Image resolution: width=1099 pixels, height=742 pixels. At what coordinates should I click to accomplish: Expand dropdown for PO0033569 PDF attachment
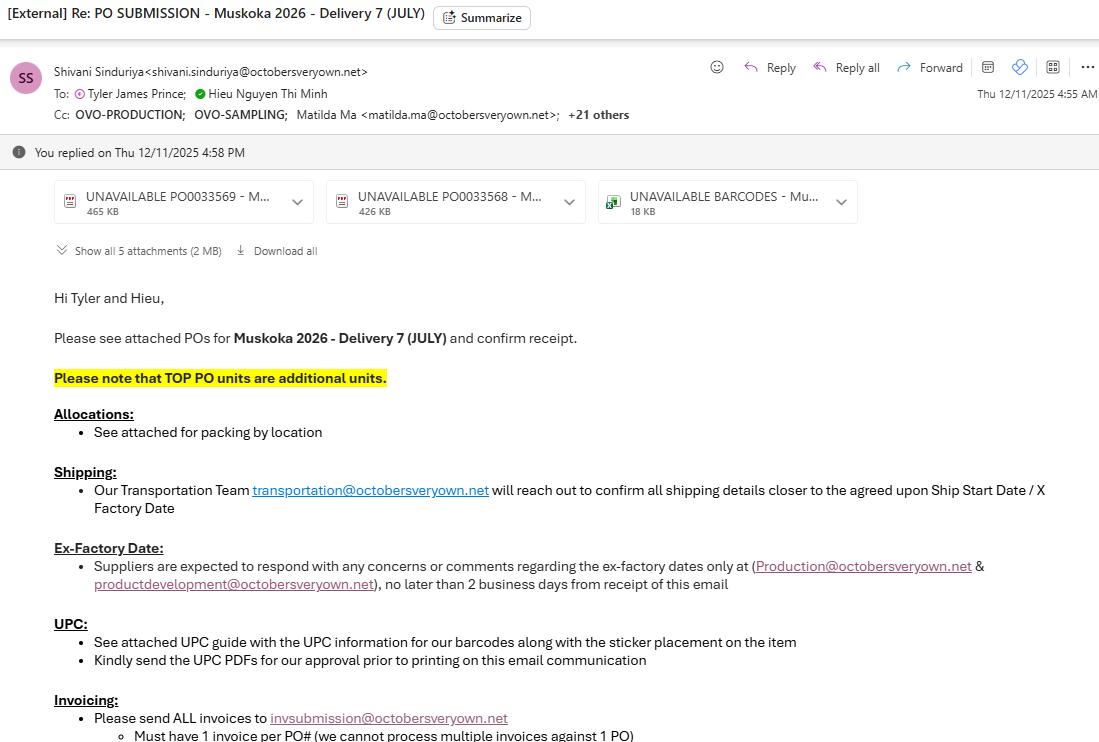click(297, 202)
